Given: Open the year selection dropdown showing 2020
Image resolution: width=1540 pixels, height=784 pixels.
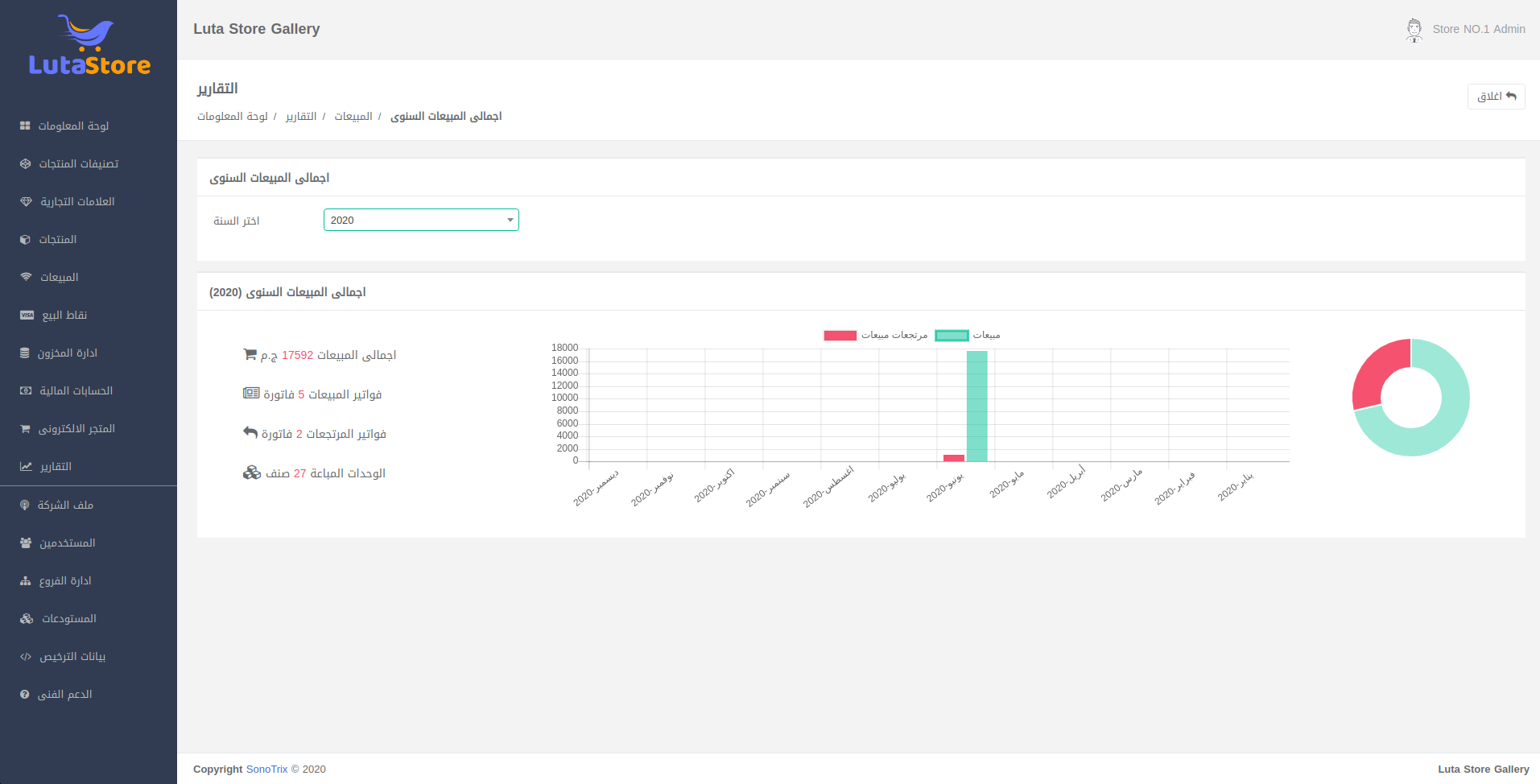Looking at the screenshot, I should (421, 220).
